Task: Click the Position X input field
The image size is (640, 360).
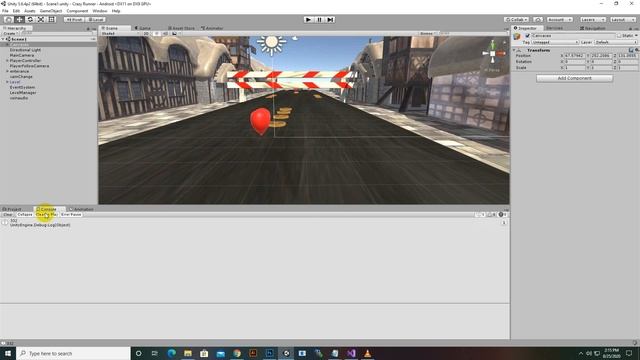Action: pos(574,56)
